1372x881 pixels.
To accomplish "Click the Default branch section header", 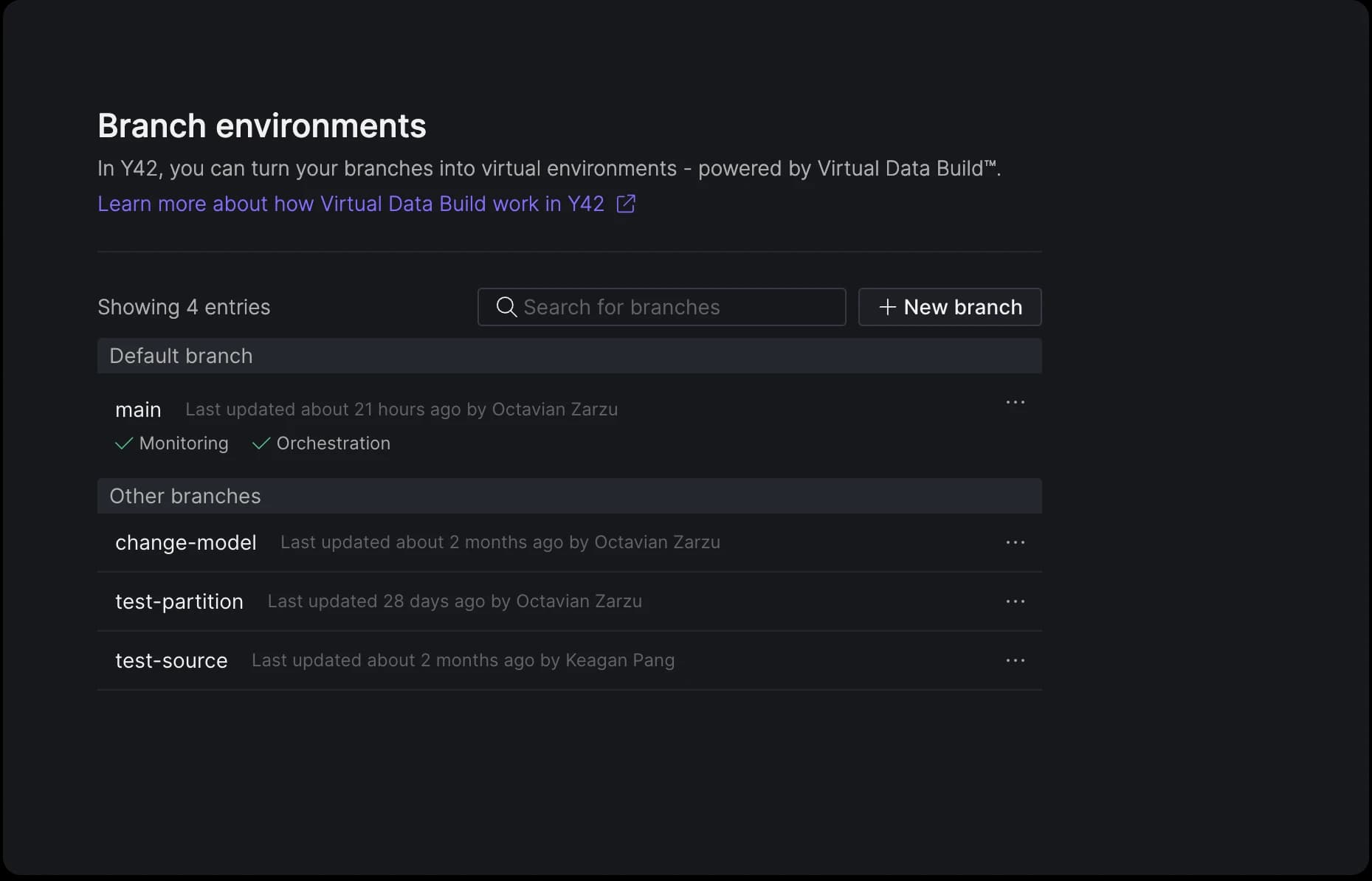I will pyautogui.click(x=570, y=356).
